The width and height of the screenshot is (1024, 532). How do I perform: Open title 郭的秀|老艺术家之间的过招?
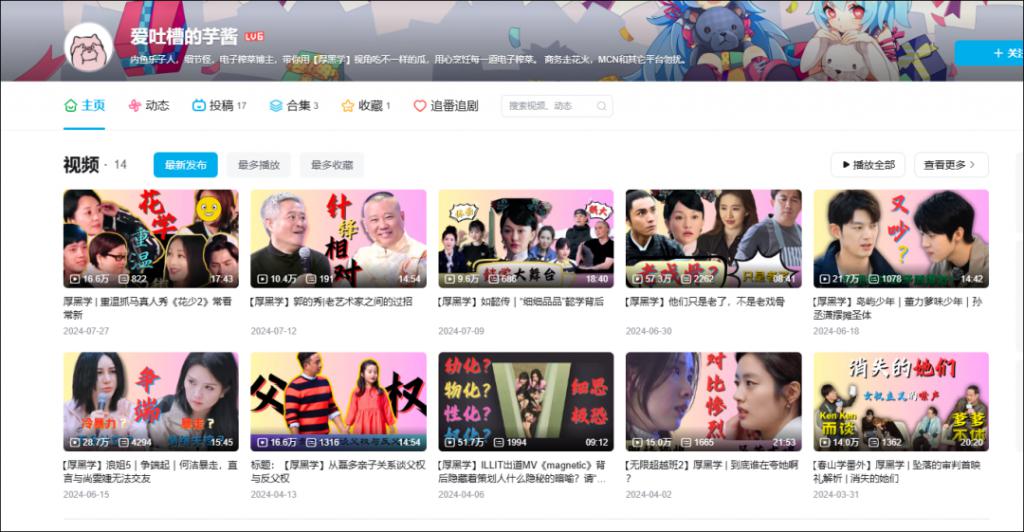pyautogui.click(x=332, y=302)
